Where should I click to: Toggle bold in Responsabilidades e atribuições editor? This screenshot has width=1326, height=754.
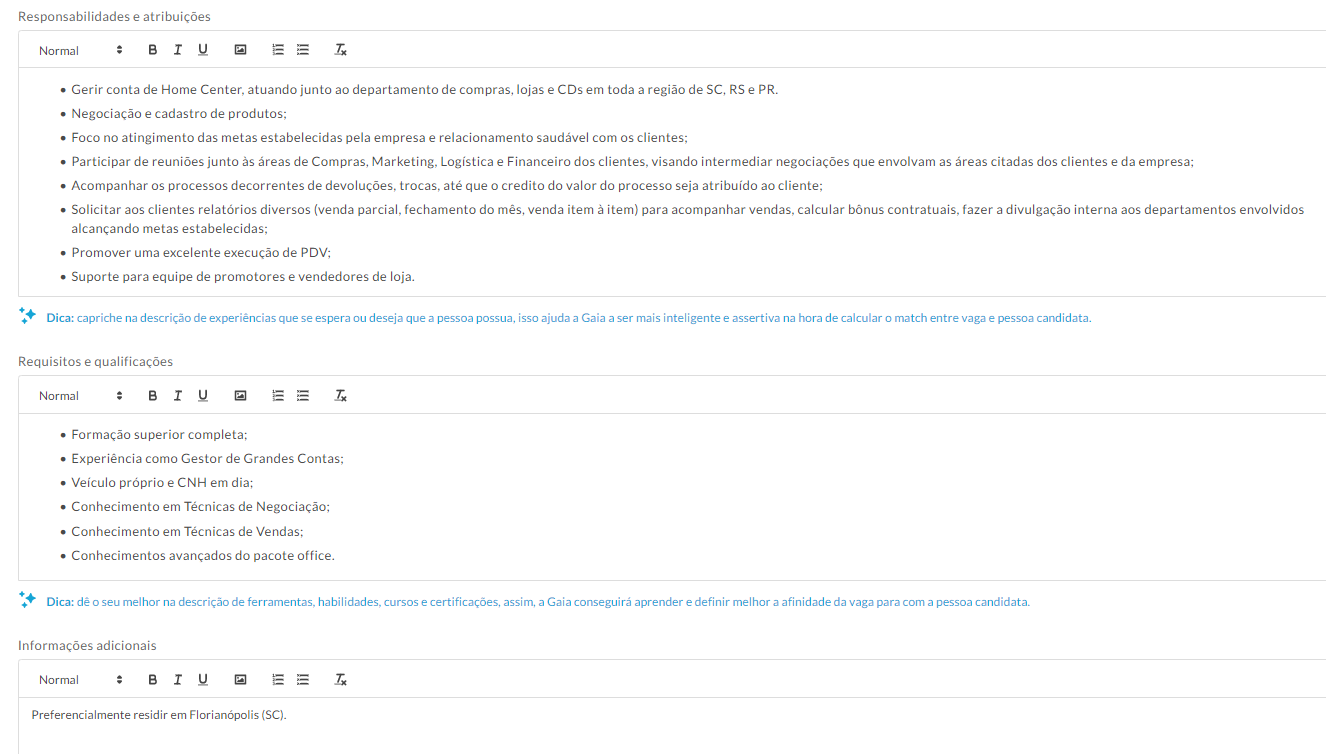153,50
